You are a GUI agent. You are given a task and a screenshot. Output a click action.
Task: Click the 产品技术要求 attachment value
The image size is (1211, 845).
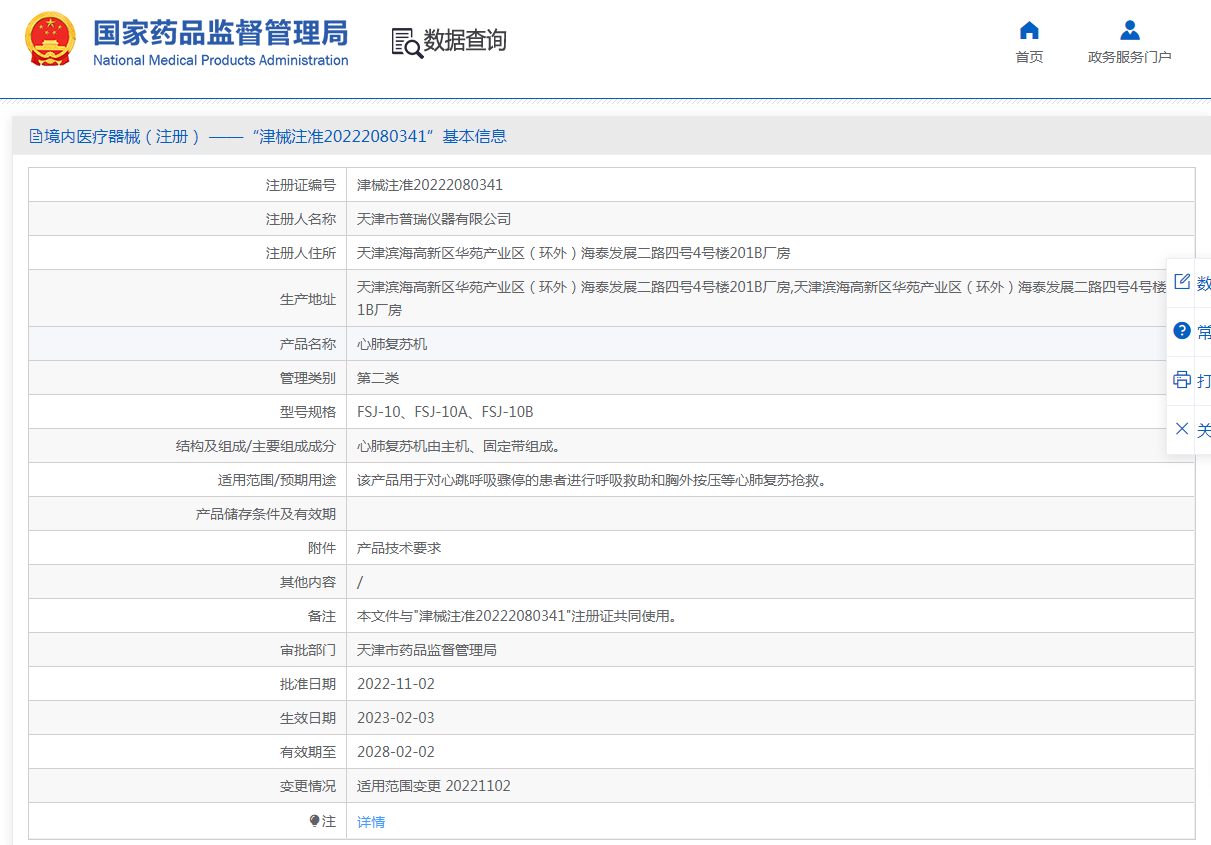(399, 548)
